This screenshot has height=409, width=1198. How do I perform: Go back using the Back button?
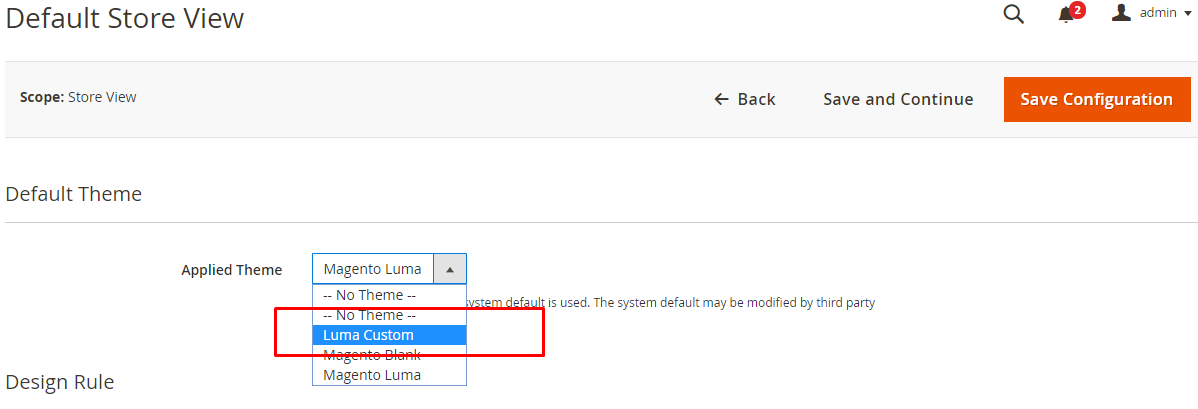745,99
